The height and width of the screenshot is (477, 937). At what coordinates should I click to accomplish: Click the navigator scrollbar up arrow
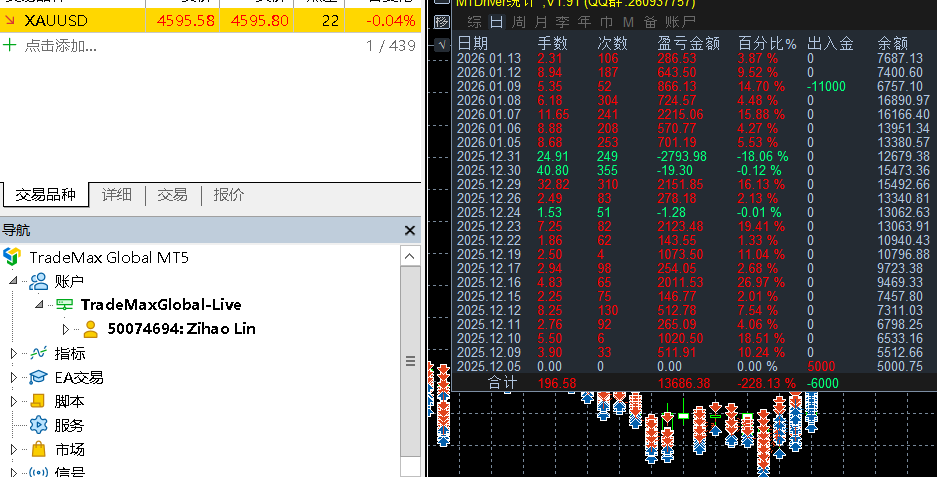(x=409, y=256)
